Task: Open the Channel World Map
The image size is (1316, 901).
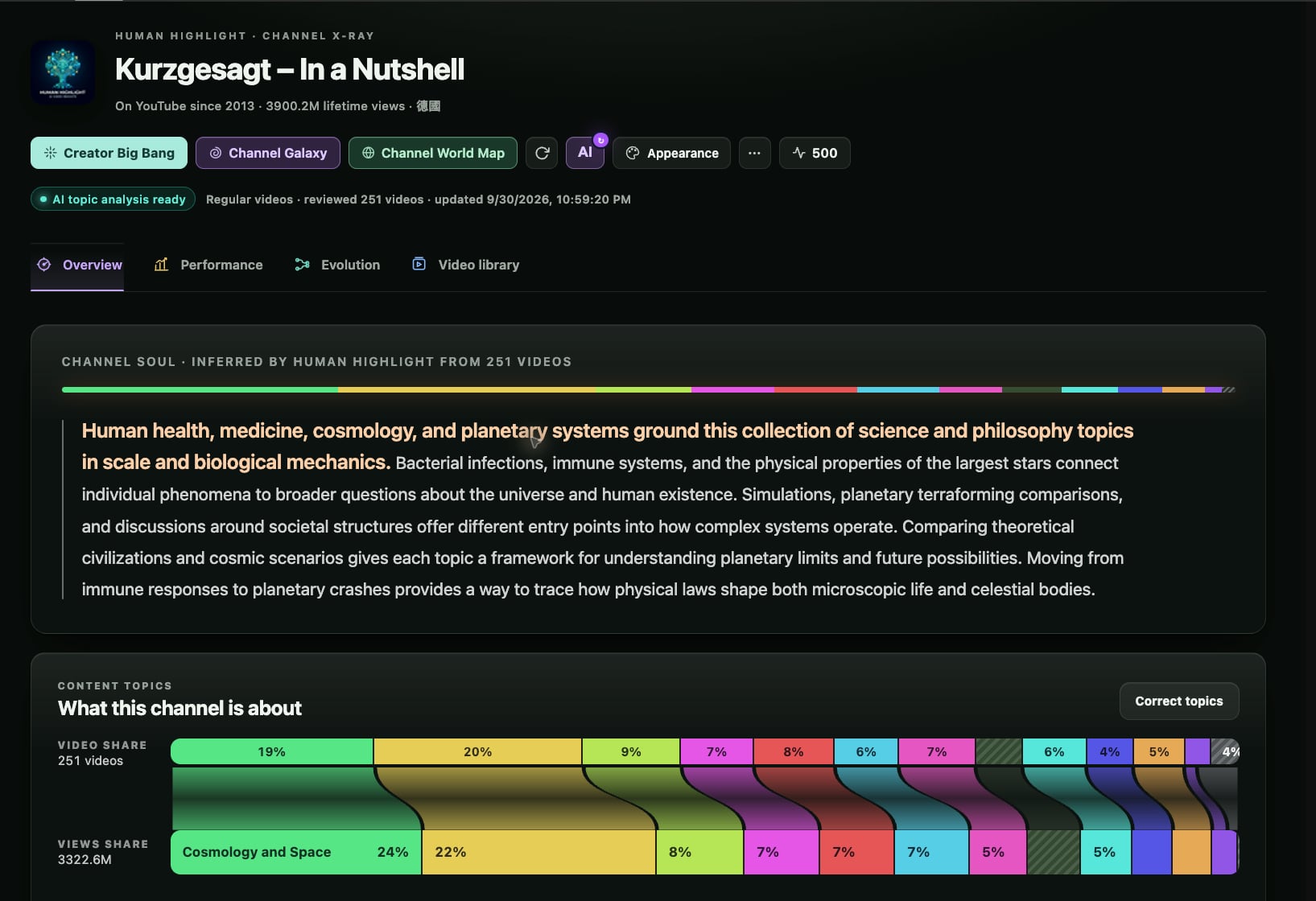Action: (x=433, y=153)
